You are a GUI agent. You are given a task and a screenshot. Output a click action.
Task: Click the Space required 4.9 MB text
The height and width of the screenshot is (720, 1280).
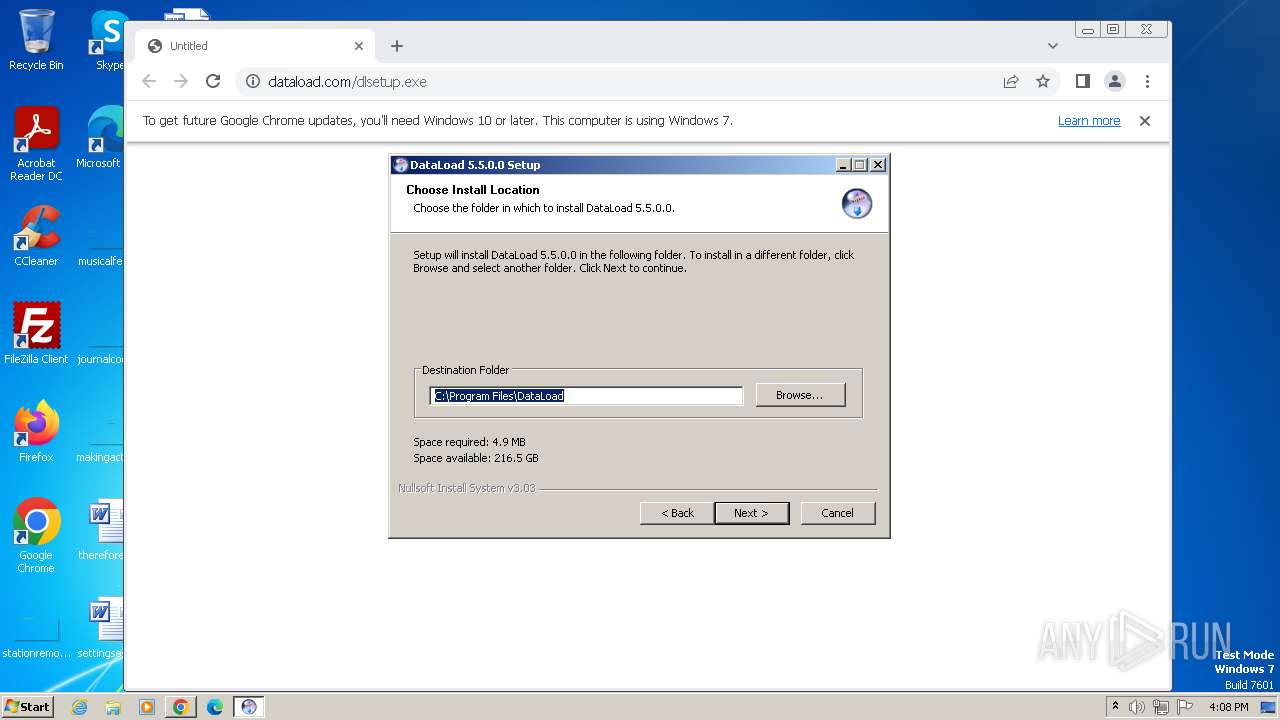(x=469, y=442)
